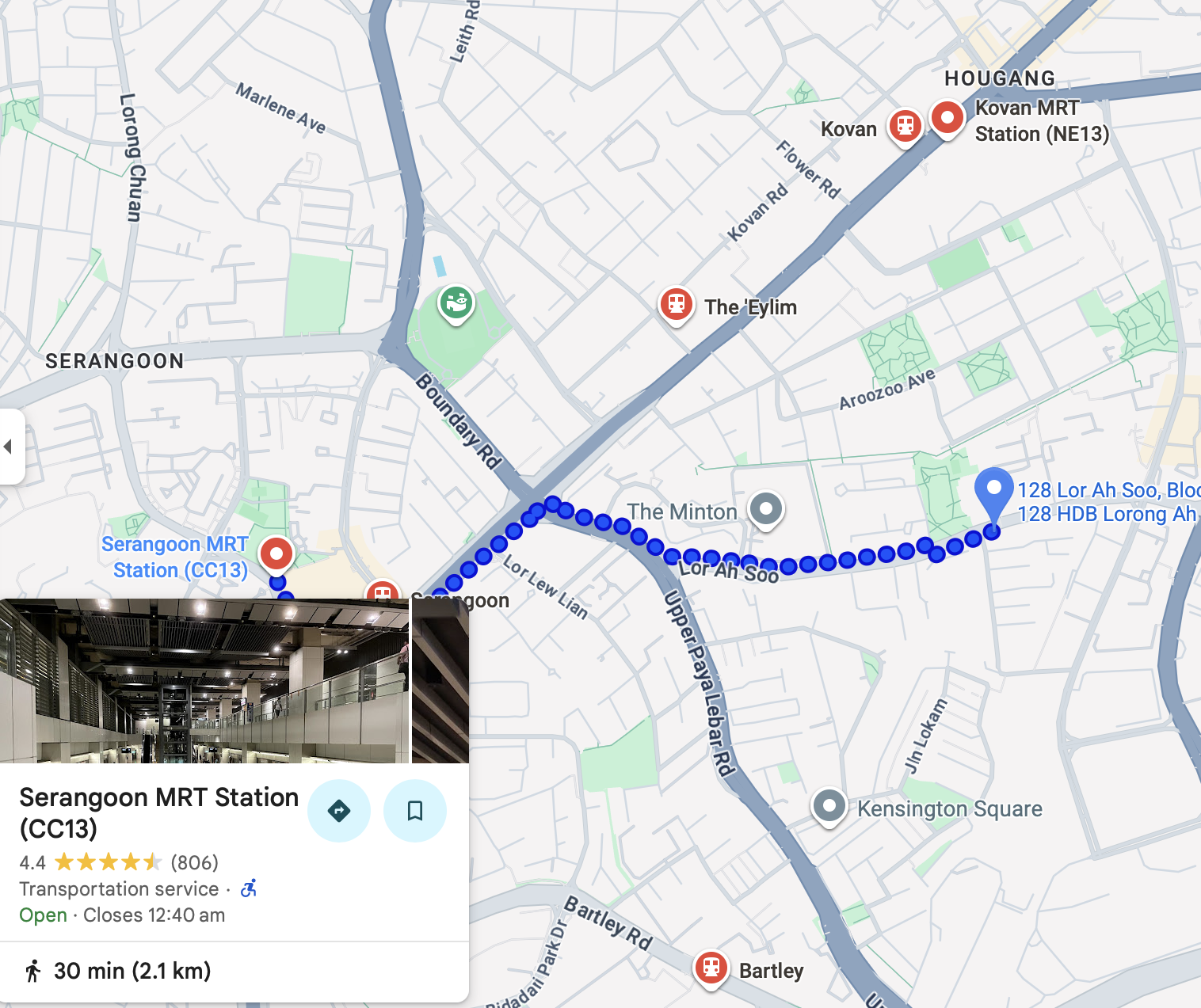Select the Kovan train station marker
Screen dimensions: 1201x1008
(906, 127)
